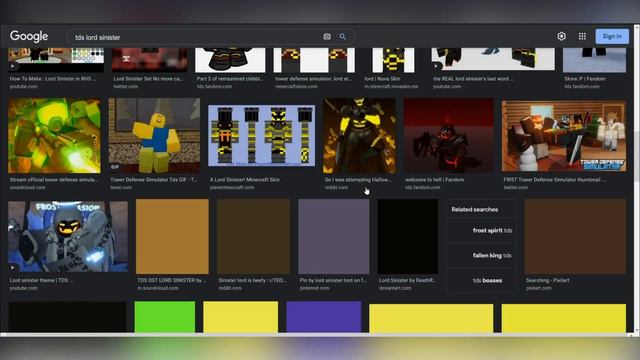The height and width of the screenshot is (360, 640).
Task: Open 'the REAL lord sinister's last word' title
Action: pos(473,79)
